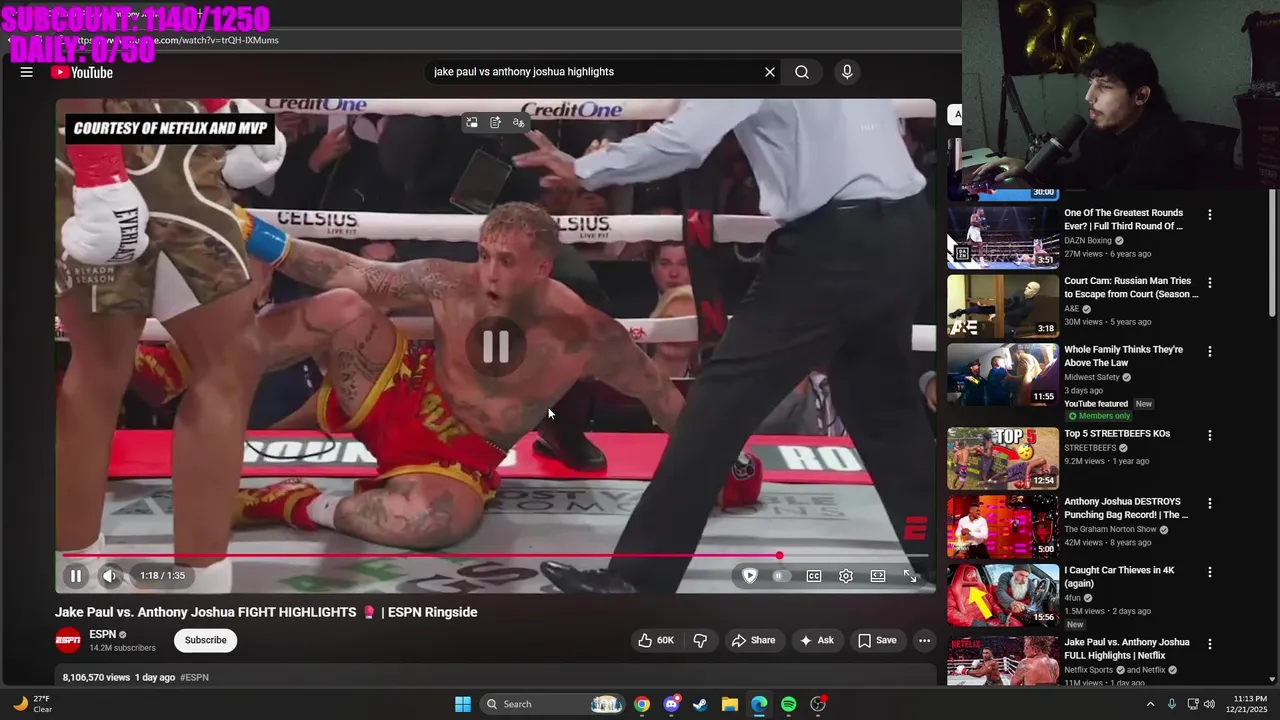Open Steam from the taskbar
This screenshot has width=1280, height=720.
[x=700, y=704]
